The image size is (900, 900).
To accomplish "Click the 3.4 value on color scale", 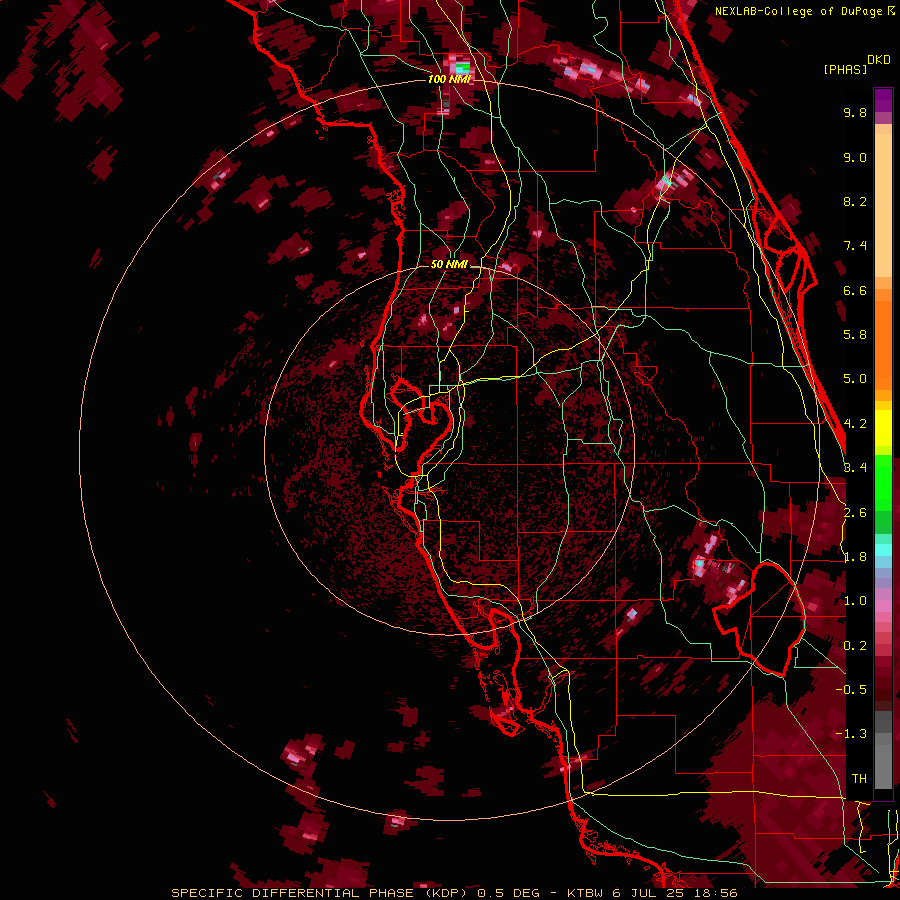I will pos(855,468).
